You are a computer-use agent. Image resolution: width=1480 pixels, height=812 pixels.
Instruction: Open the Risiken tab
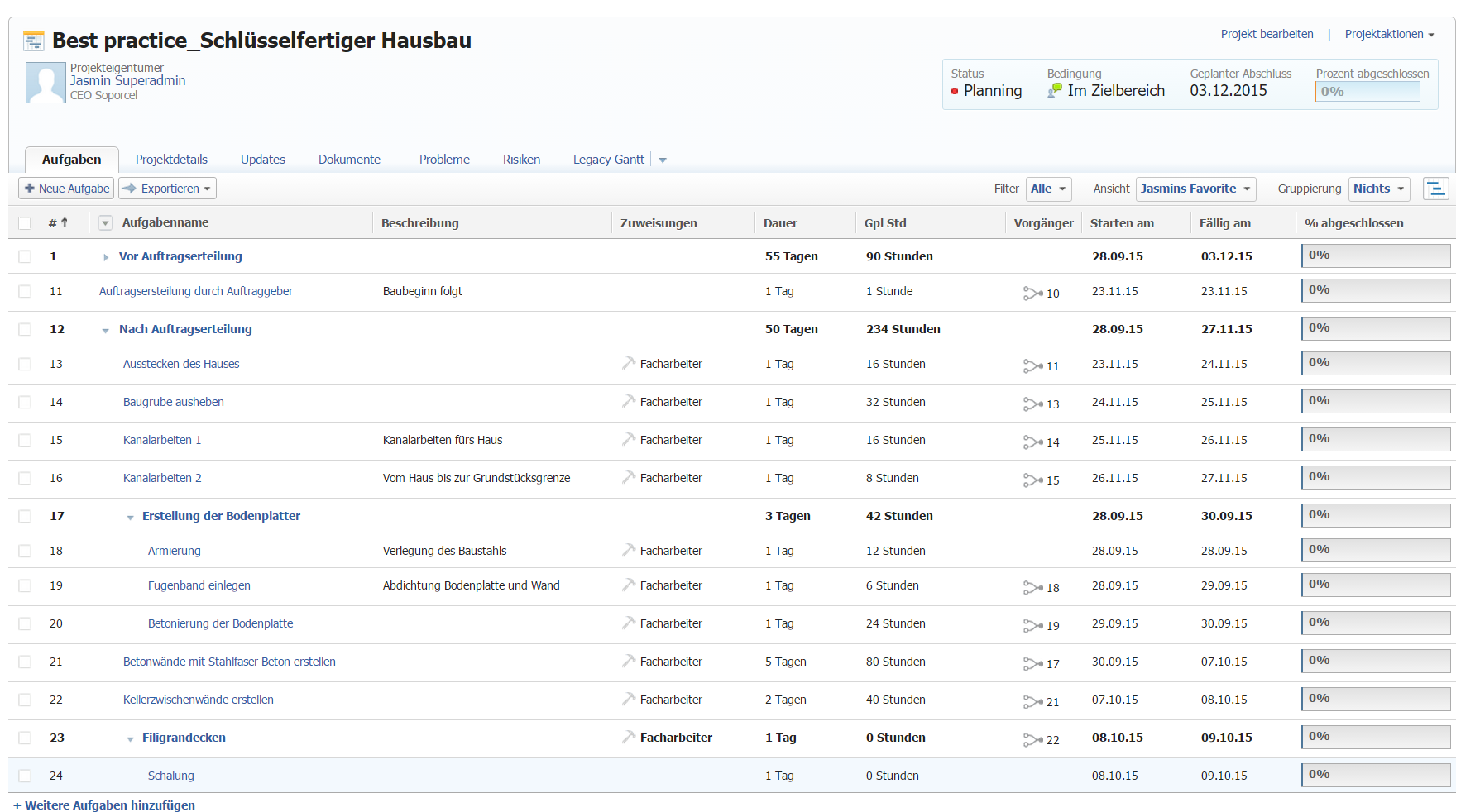click(521, 160)
